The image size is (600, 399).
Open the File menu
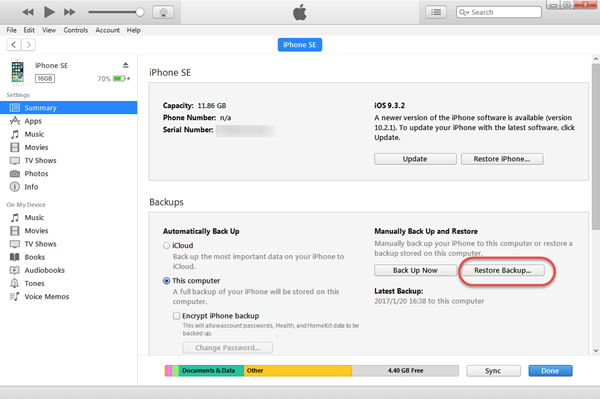[x=11, y=30]
